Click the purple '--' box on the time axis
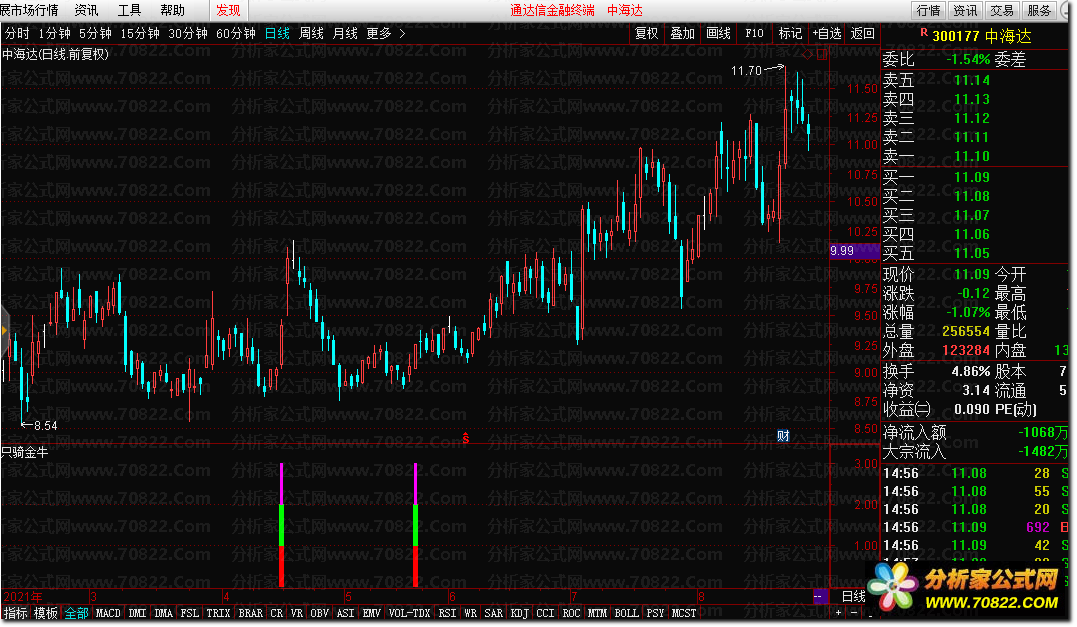1077x627 pixels. pyautogui.click(x=820, y=596)
